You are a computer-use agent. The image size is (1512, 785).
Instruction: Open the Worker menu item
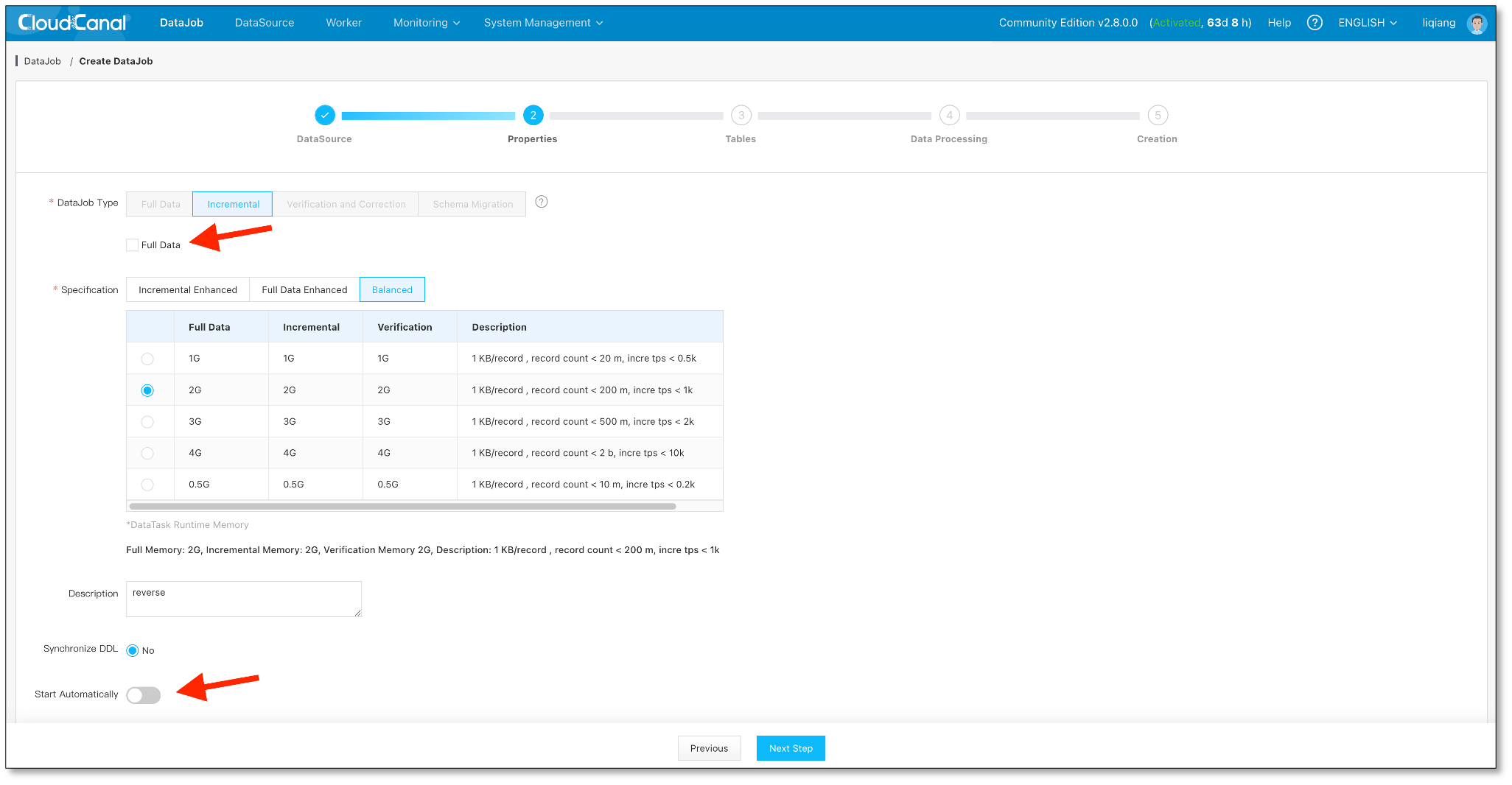coord(343,23)
